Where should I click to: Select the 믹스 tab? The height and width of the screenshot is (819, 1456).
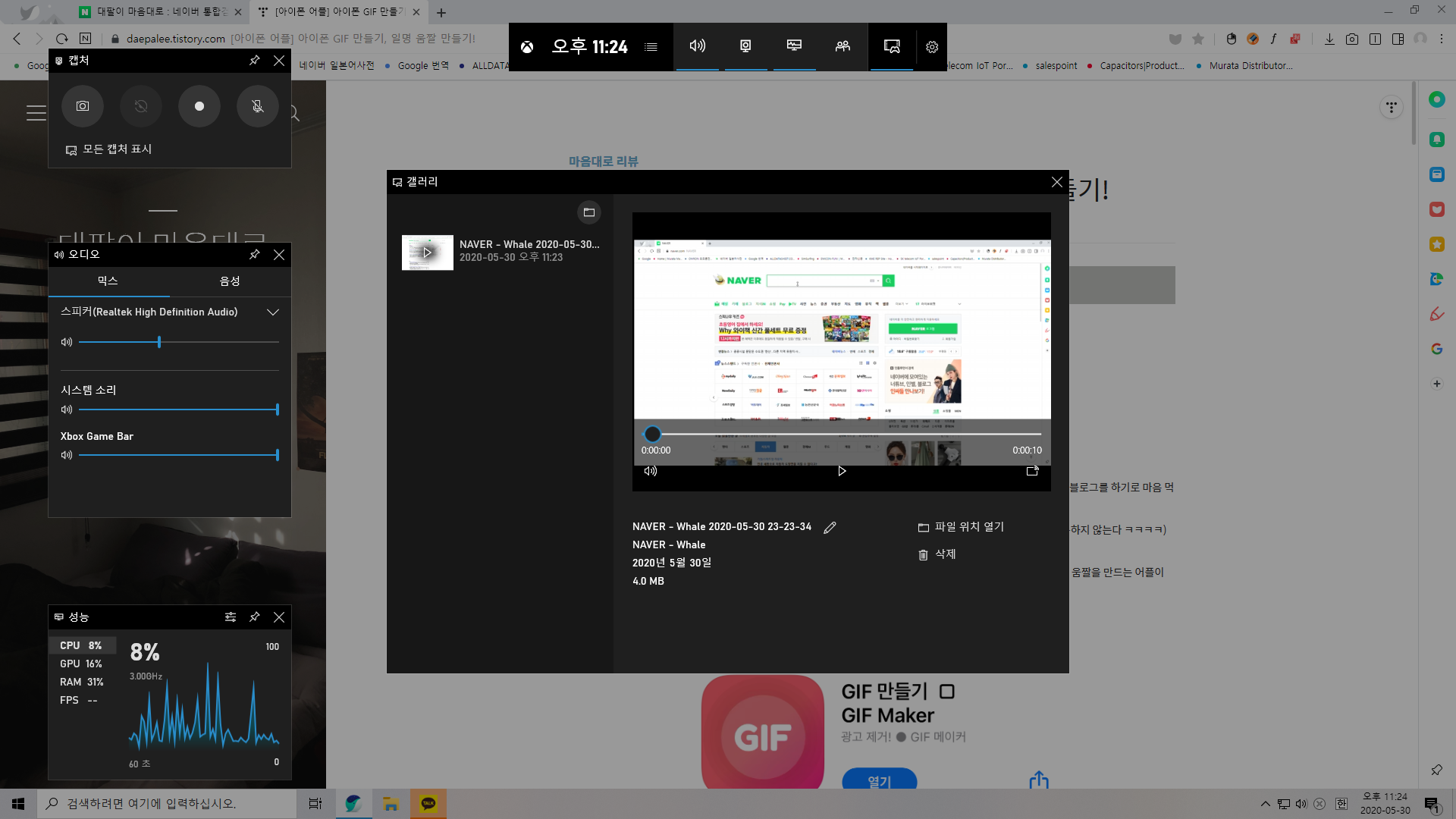point(108,281)
